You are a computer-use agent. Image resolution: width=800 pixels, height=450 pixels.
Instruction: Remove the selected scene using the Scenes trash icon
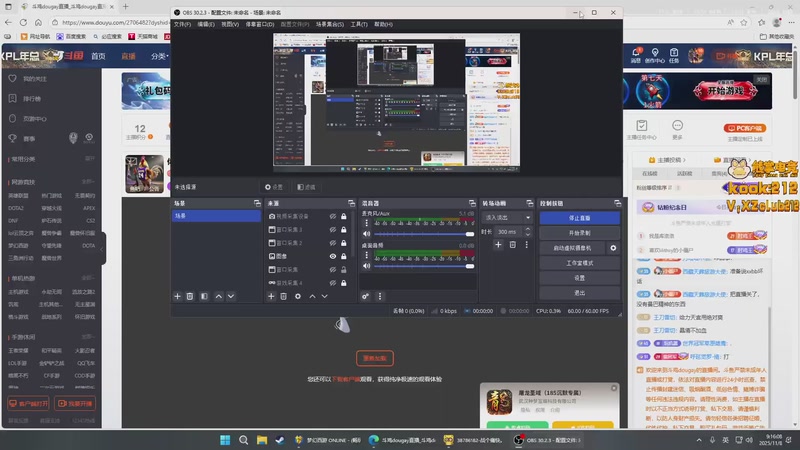190,296
